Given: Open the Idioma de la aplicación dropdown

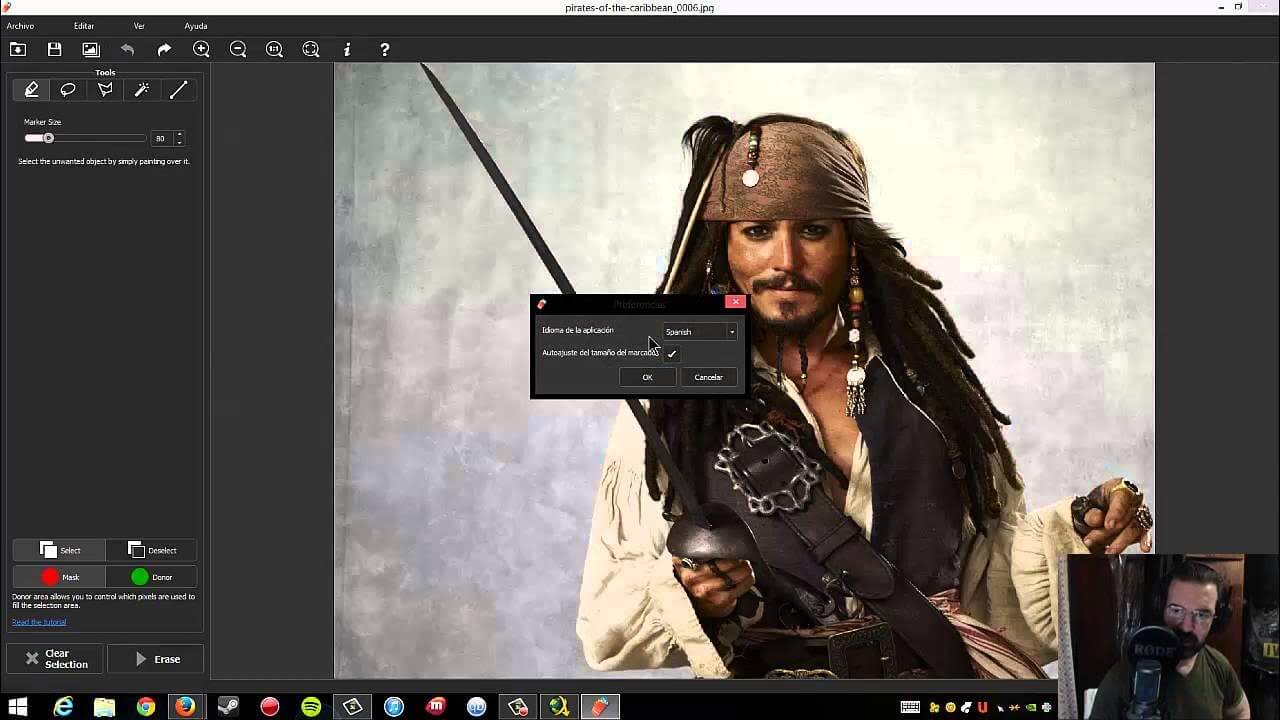Looking at the screenshot, I should 700,332.
